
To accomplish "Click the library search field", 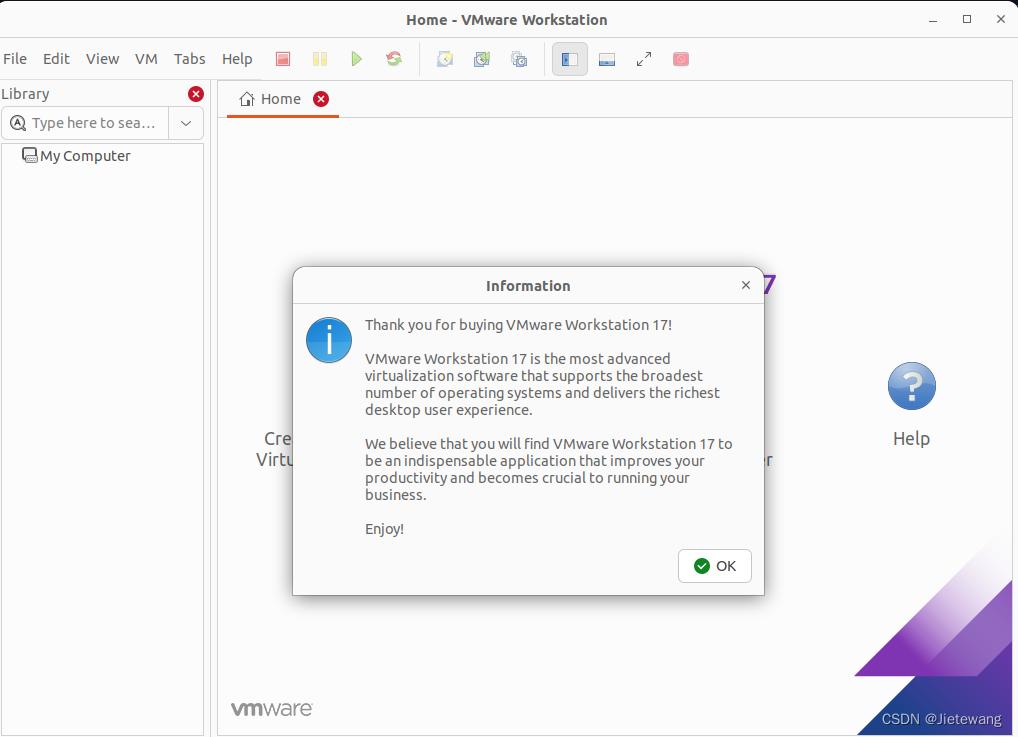I will (100, 122).
